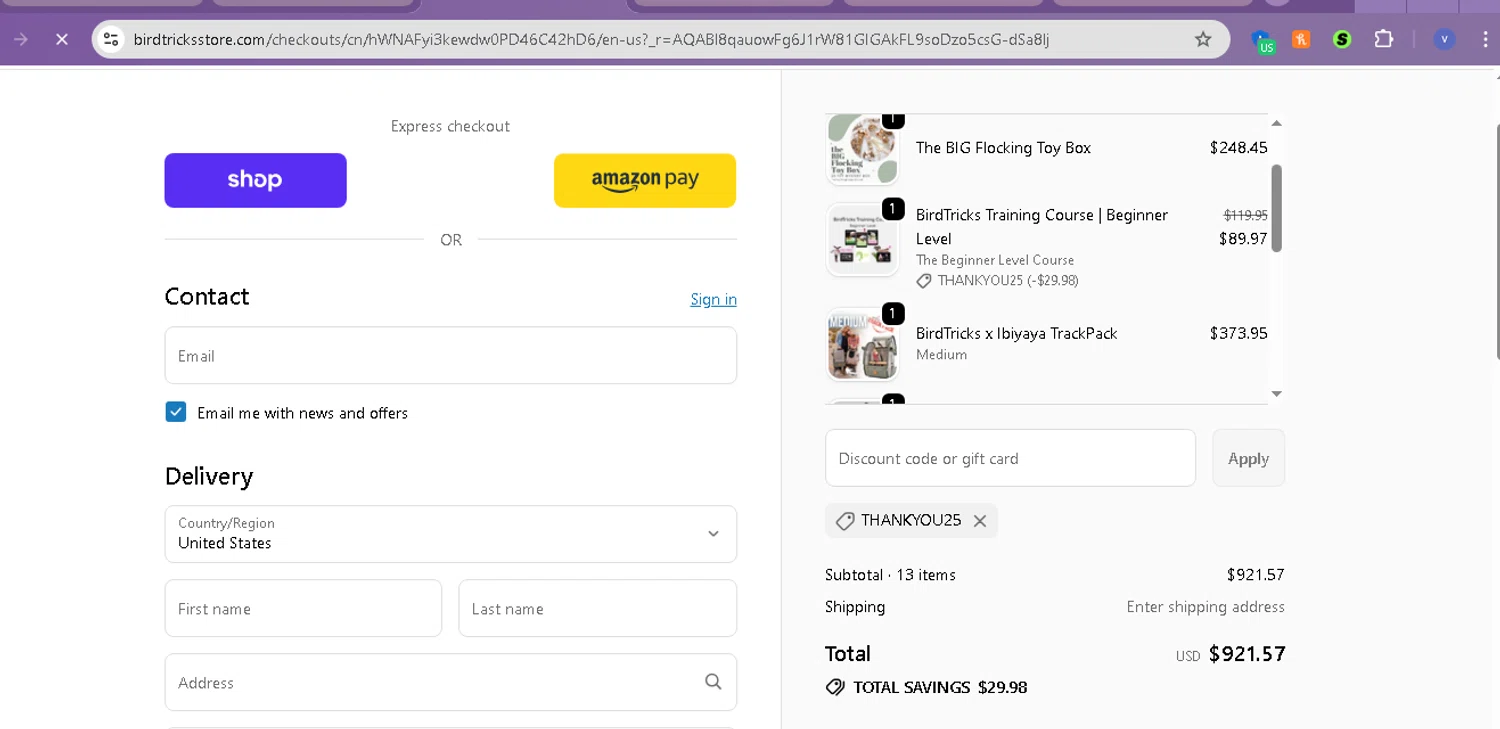Click 'The BIG Flocking Toy Box' product name
Viewport: 1500px width, 729px height.
tap(1003, 147)
